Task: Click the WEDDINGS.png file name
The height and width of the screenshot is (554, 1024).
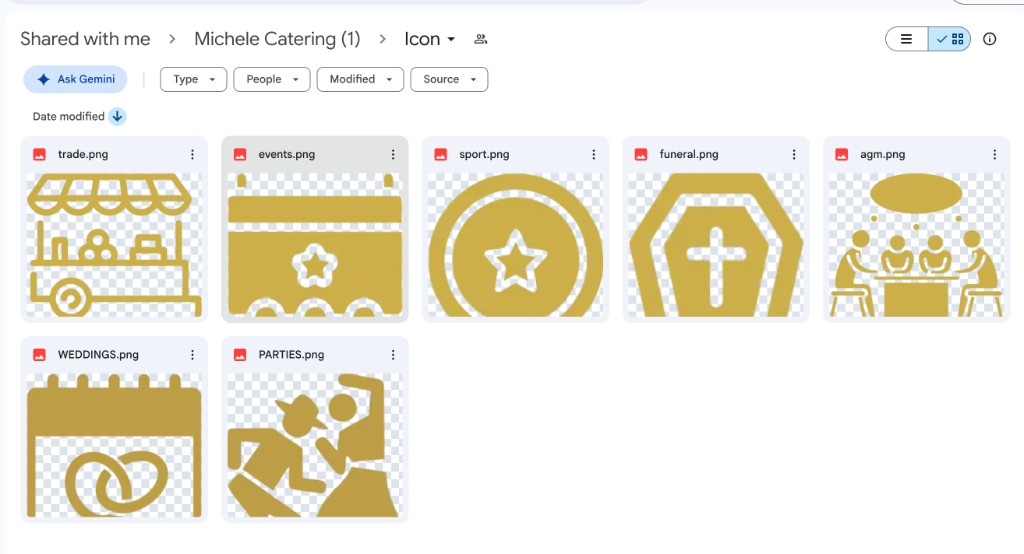Action: tap(98, 354)
